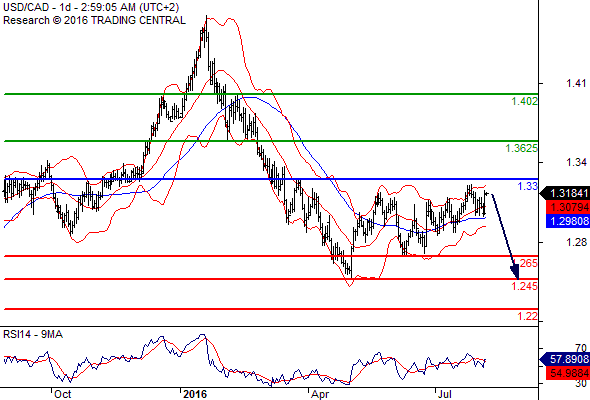Click the red 1.245 support level label

point(525,286)
